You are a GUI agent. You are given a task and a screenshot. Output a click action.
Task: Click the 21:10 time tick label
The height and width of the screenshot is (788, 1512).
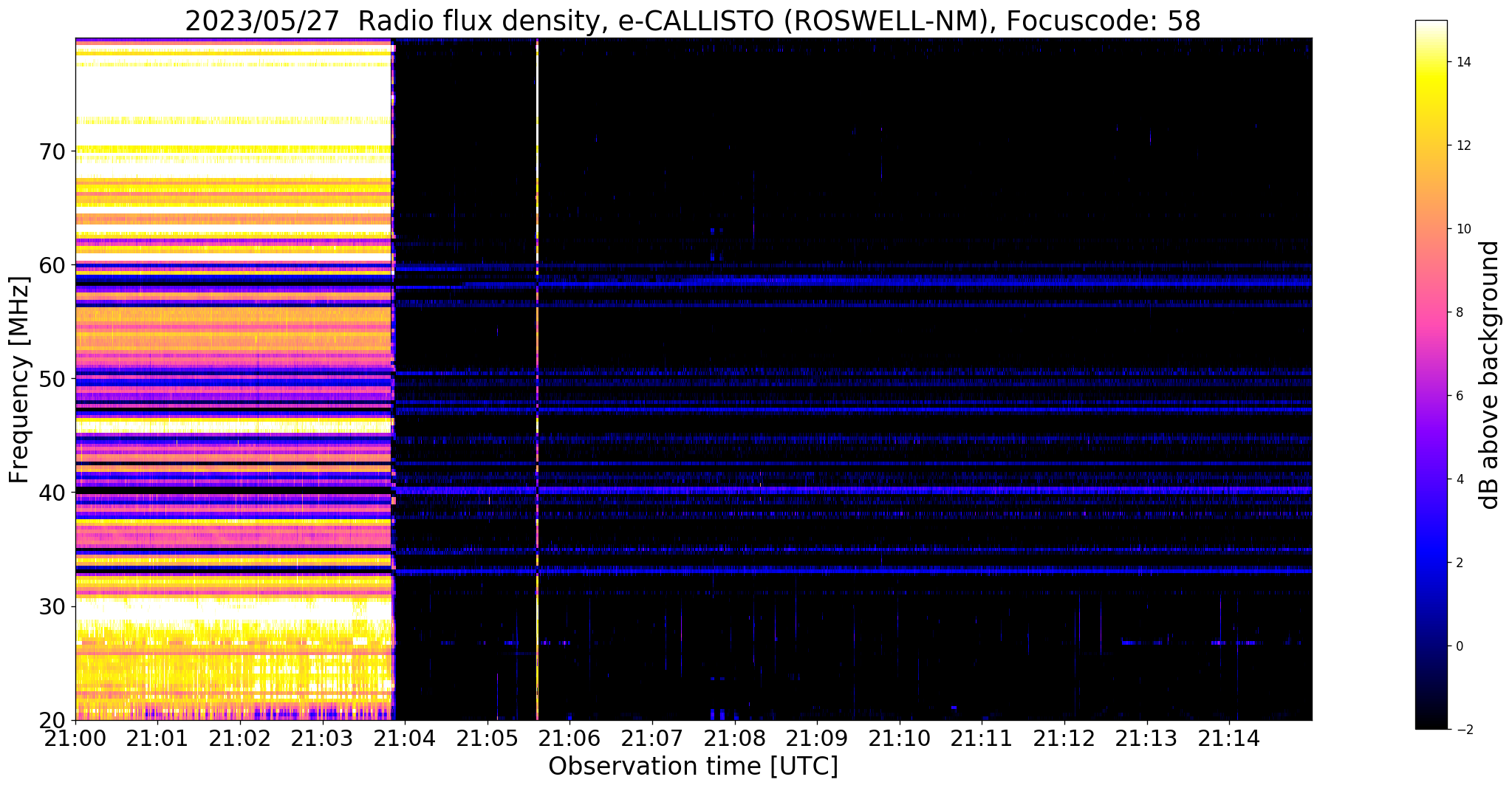900,739
